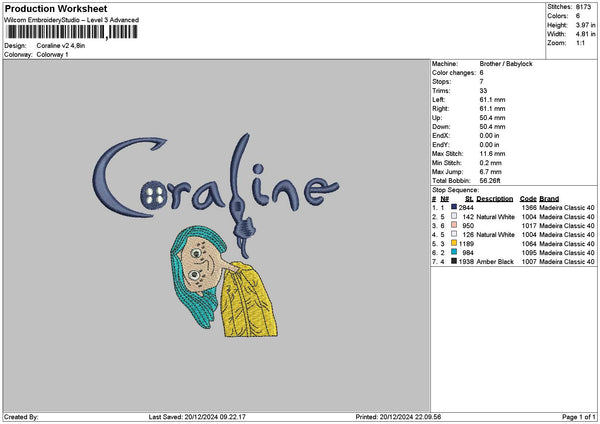Click the Trims value 33

point(483,91)
